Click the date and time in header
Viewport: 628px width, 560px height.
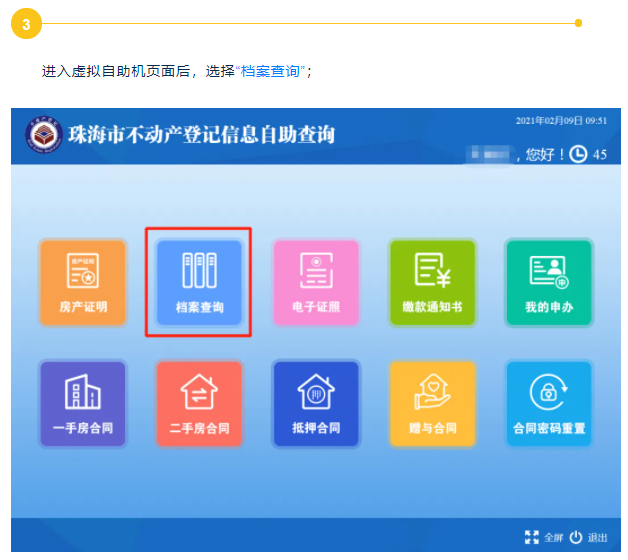(x=560, y=120)
